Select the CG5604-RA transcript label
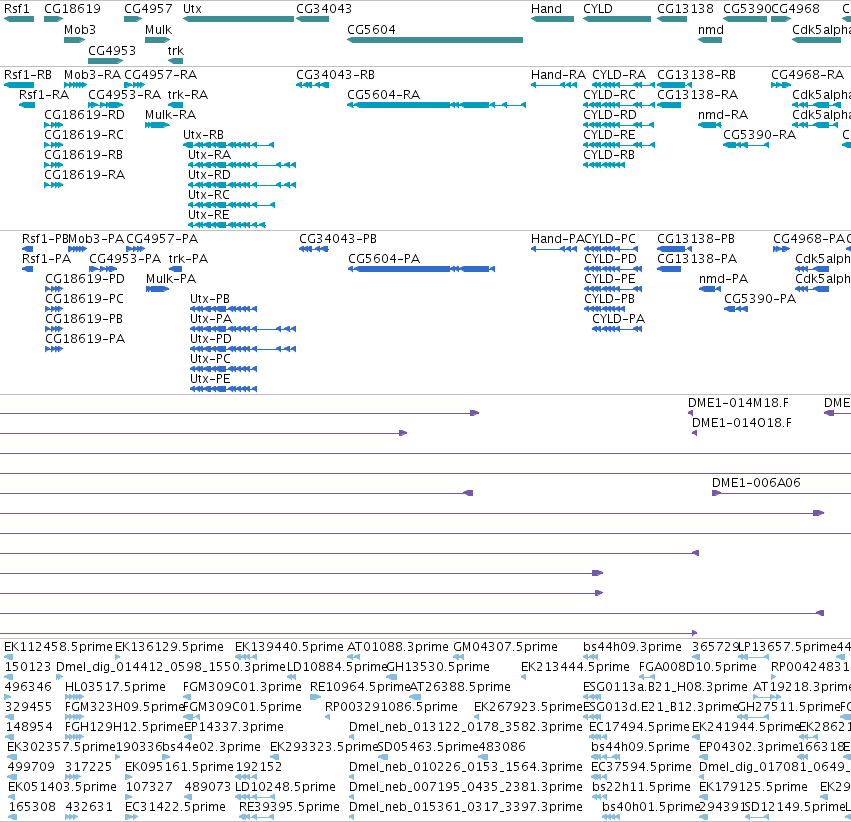Screen dimensions: 851x822 pos(384,95)
